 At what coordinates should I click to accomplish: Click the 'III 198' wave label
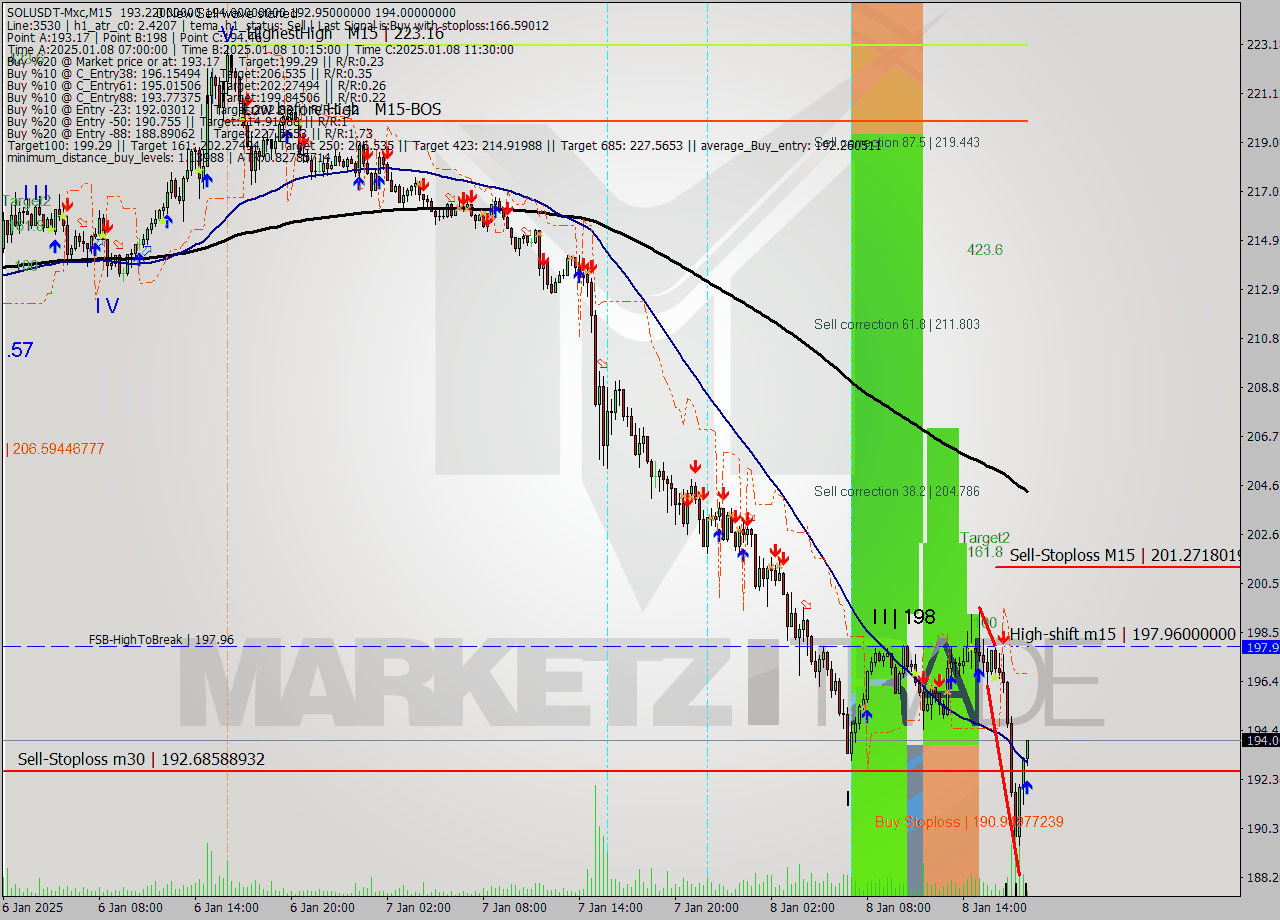coord(903,616)
